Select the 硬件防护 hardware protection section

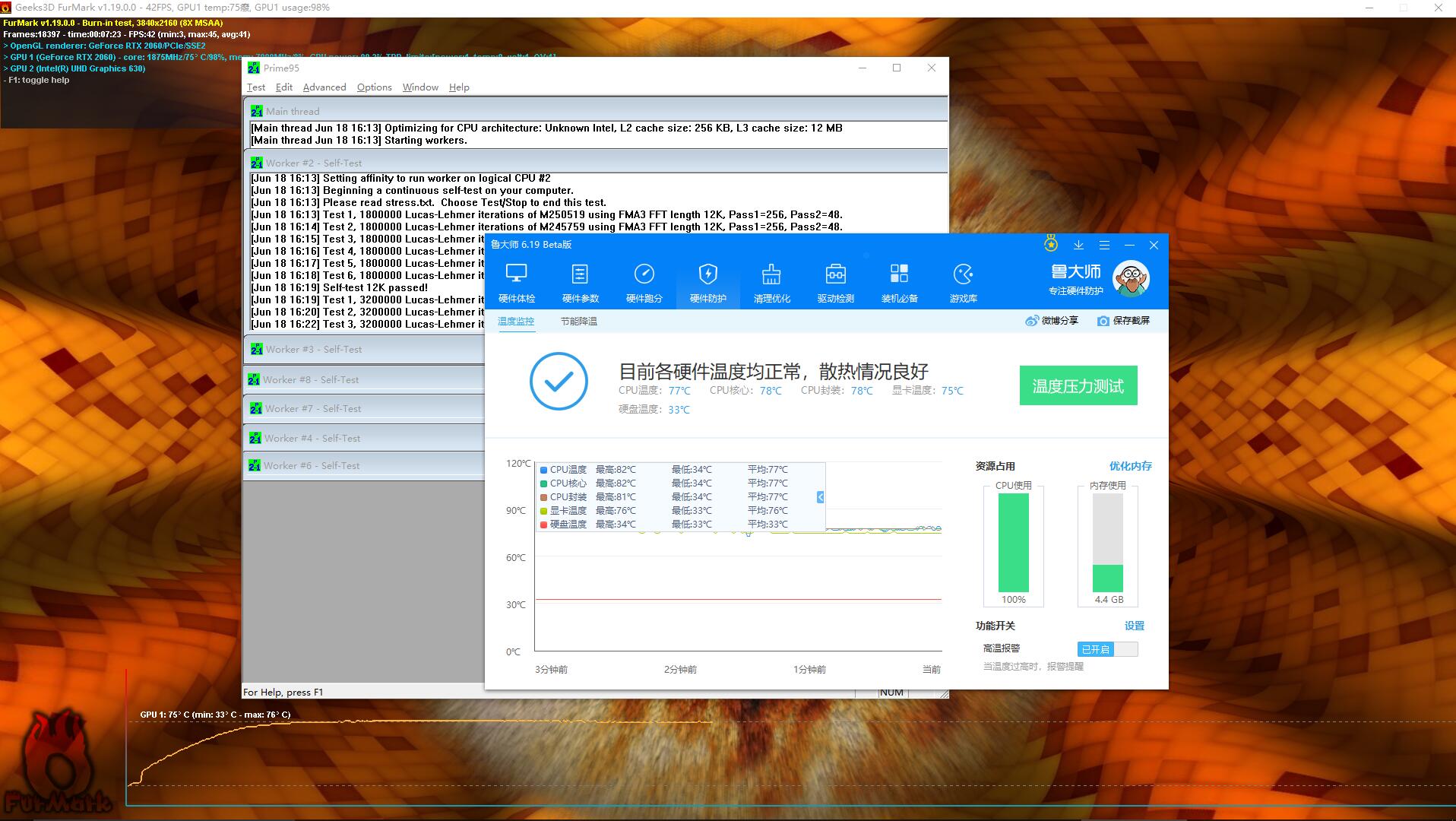pyautogui.click(x=708, y=283)
